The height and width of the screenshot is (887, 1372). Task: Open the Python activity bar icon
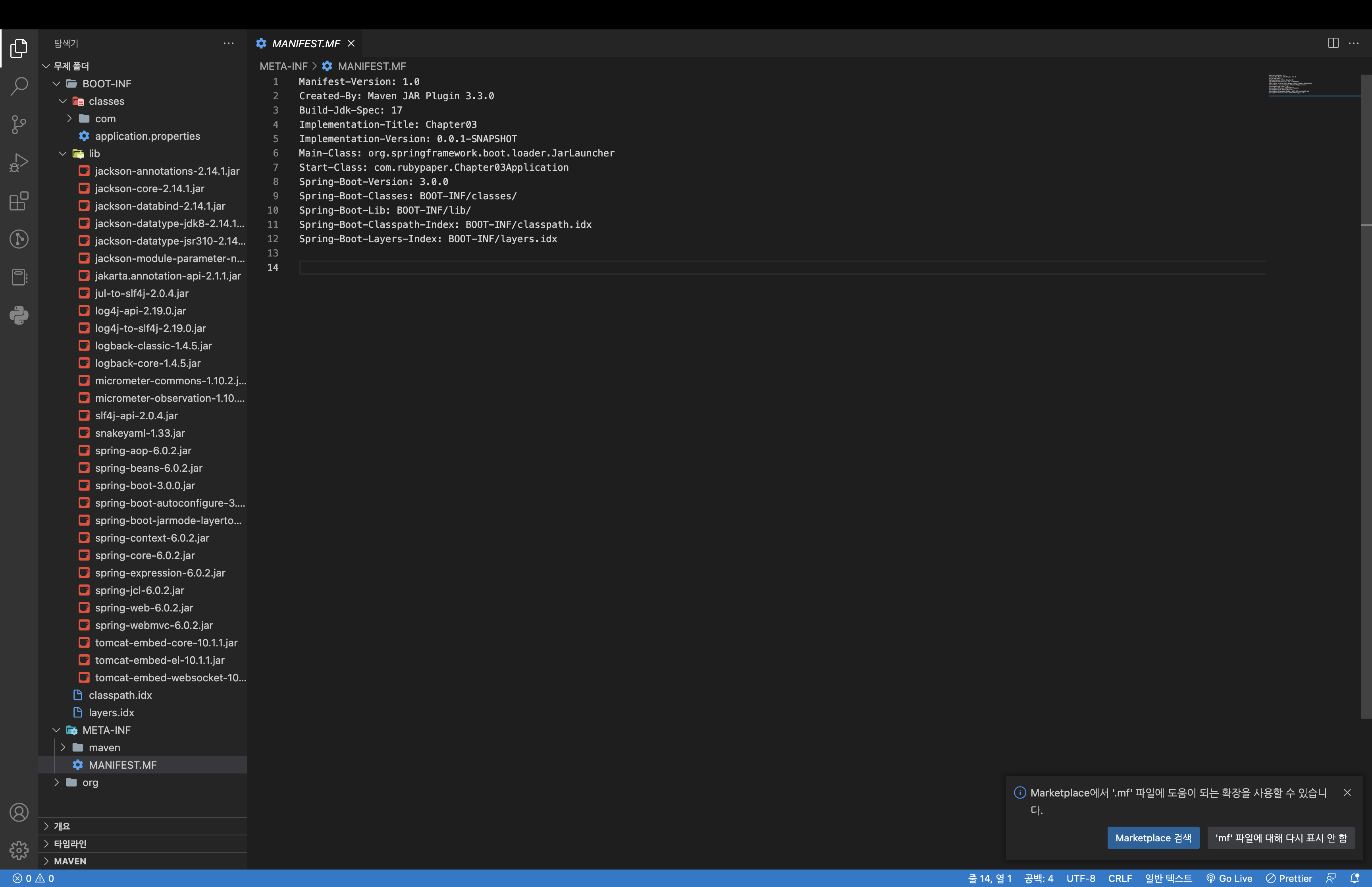coord(19,315)
